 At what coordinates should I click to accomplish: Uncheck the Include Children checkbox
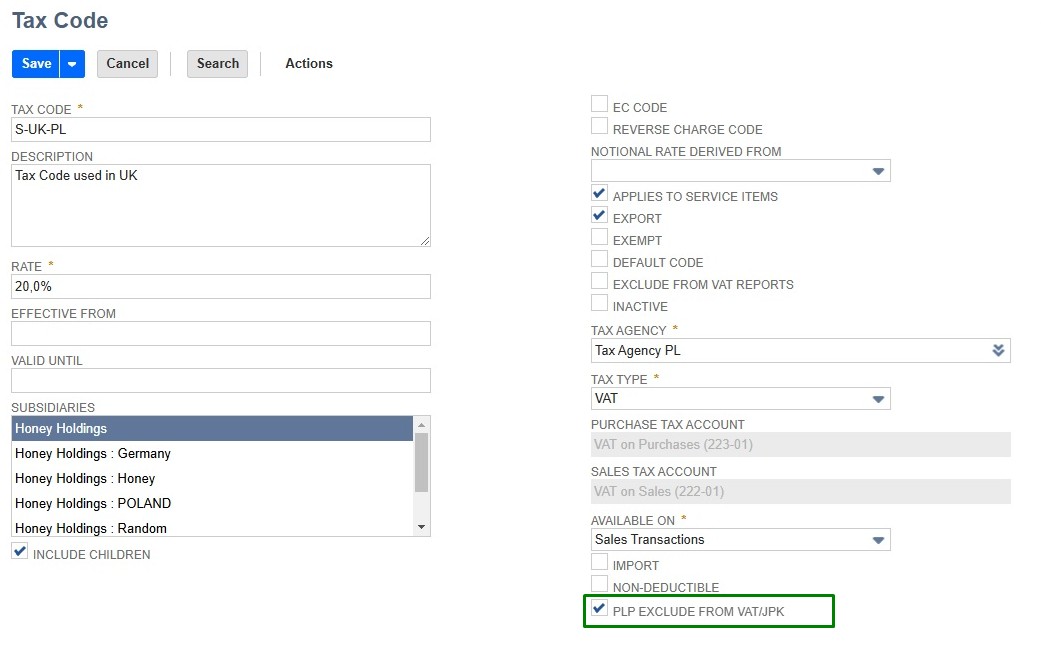[20, 552]
